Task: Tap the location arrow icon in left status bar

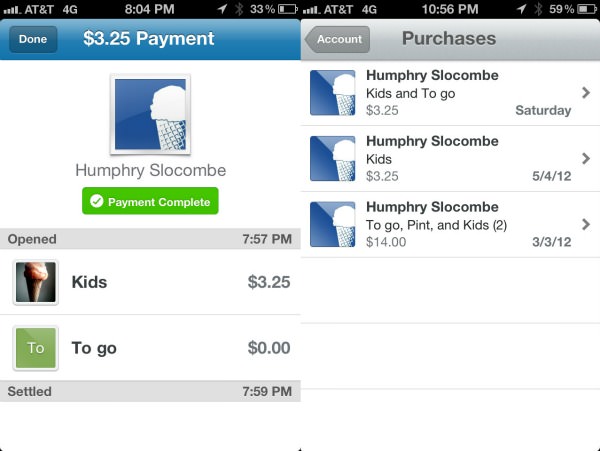Action: [222, 9]
